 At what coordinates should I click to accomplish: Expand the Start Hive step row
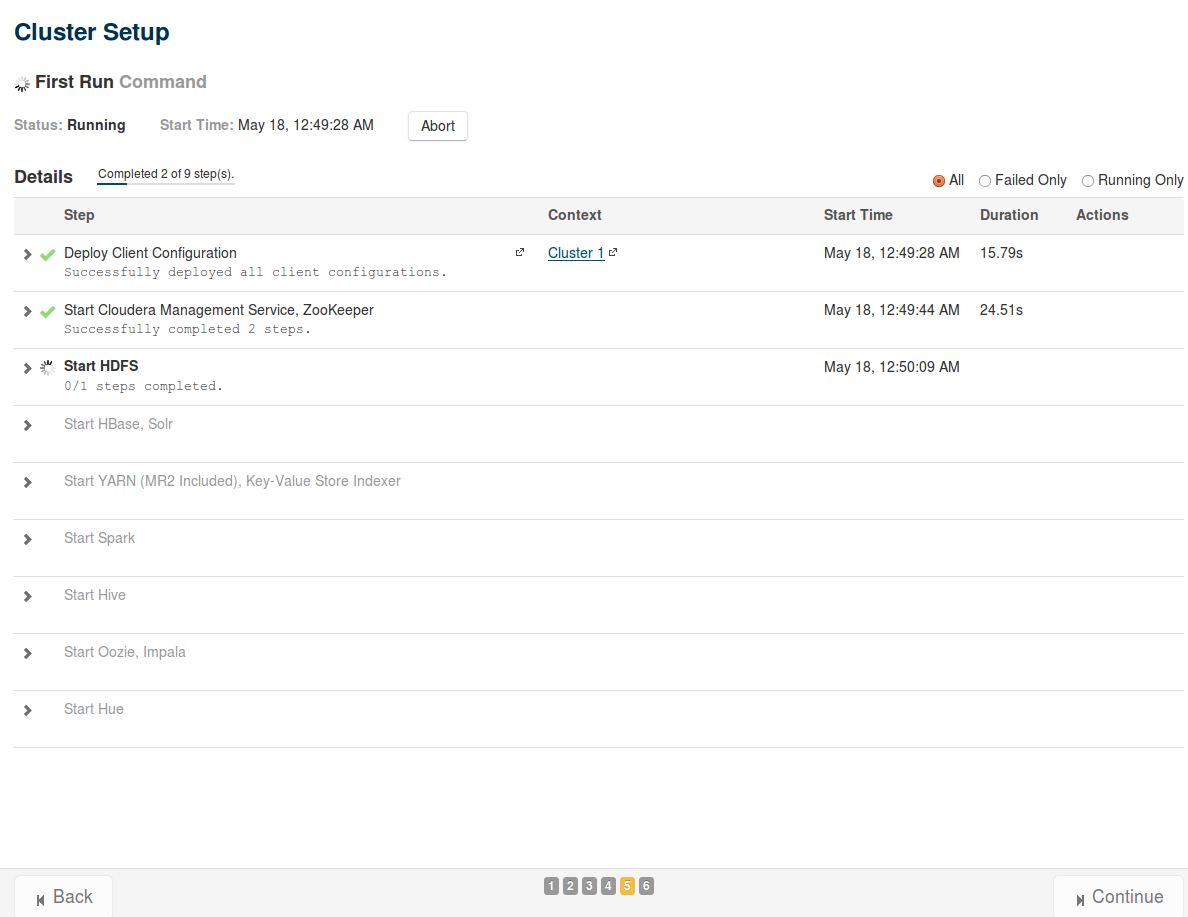28,597
